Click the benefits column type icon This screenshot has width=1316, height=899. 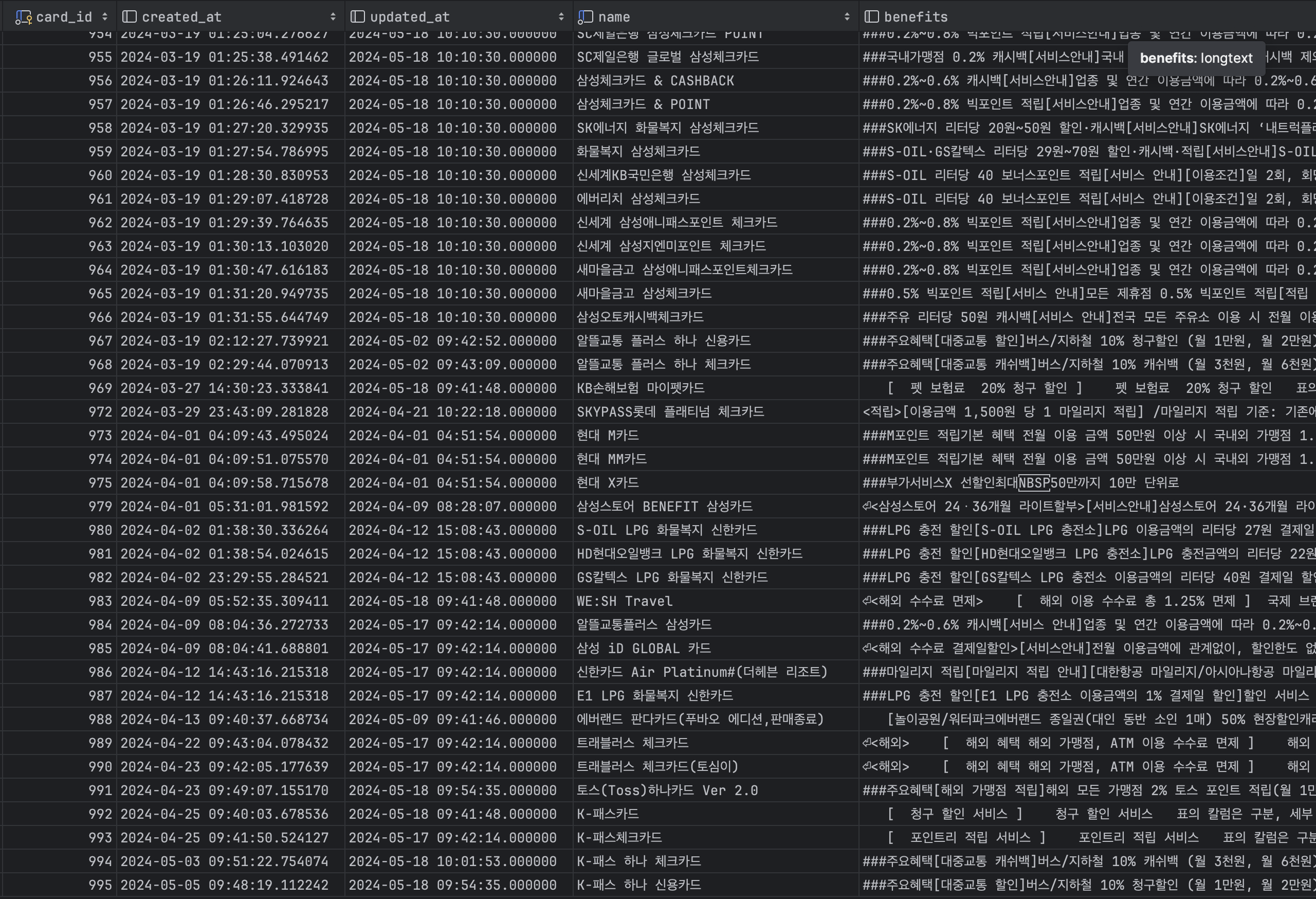coord(871,17)
